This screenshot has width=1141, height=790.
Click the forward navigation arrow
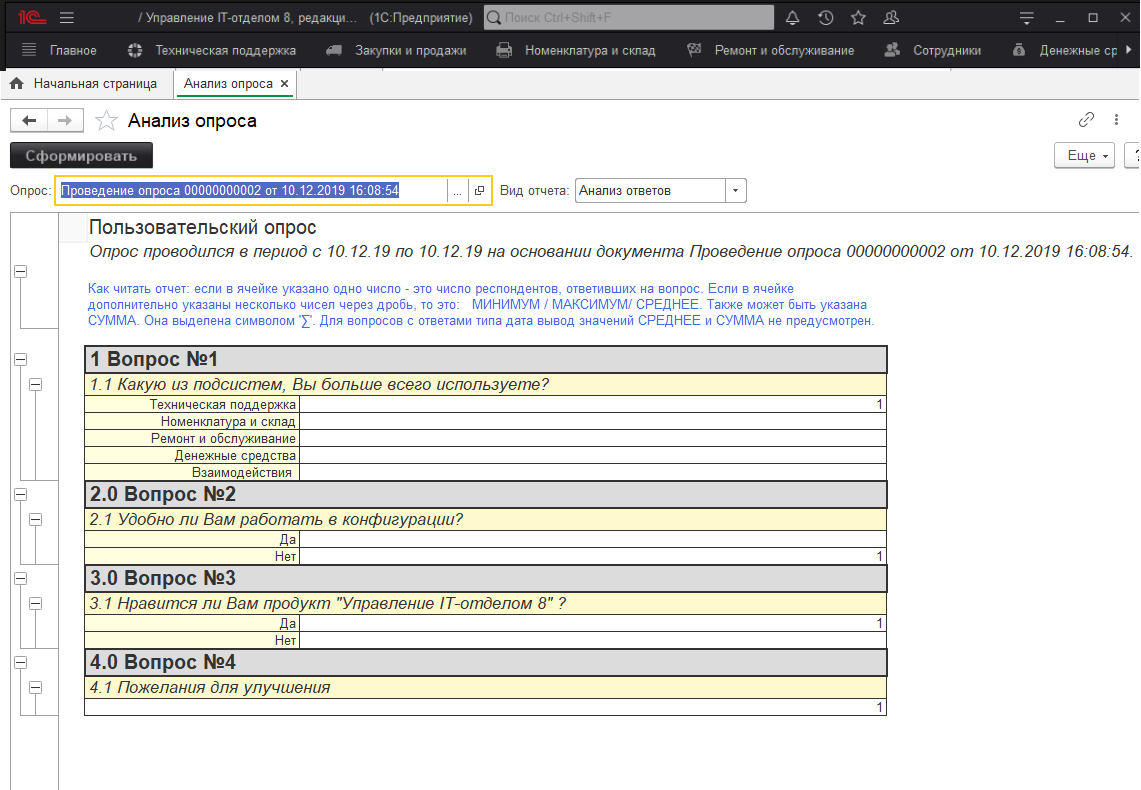click(64, 121)
